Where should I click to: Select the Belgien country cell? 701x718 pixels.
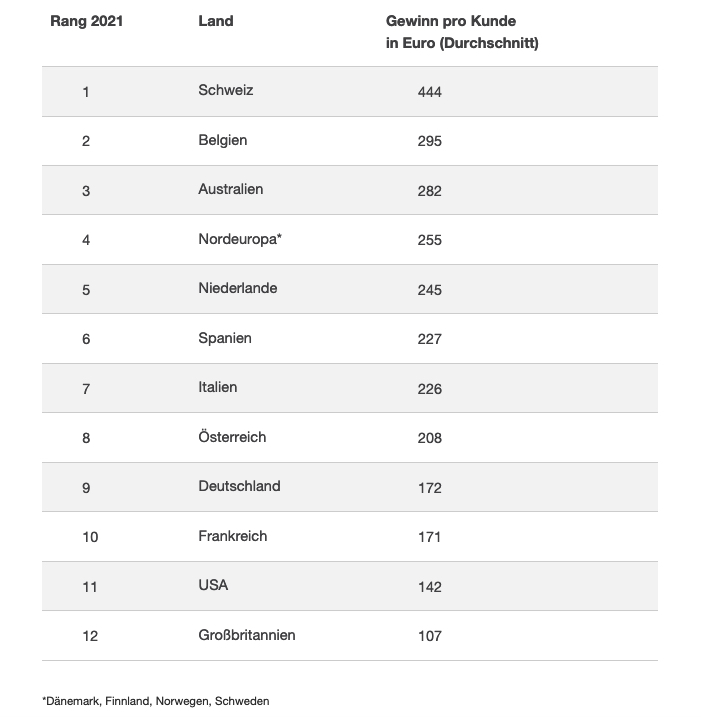(223, 140)
